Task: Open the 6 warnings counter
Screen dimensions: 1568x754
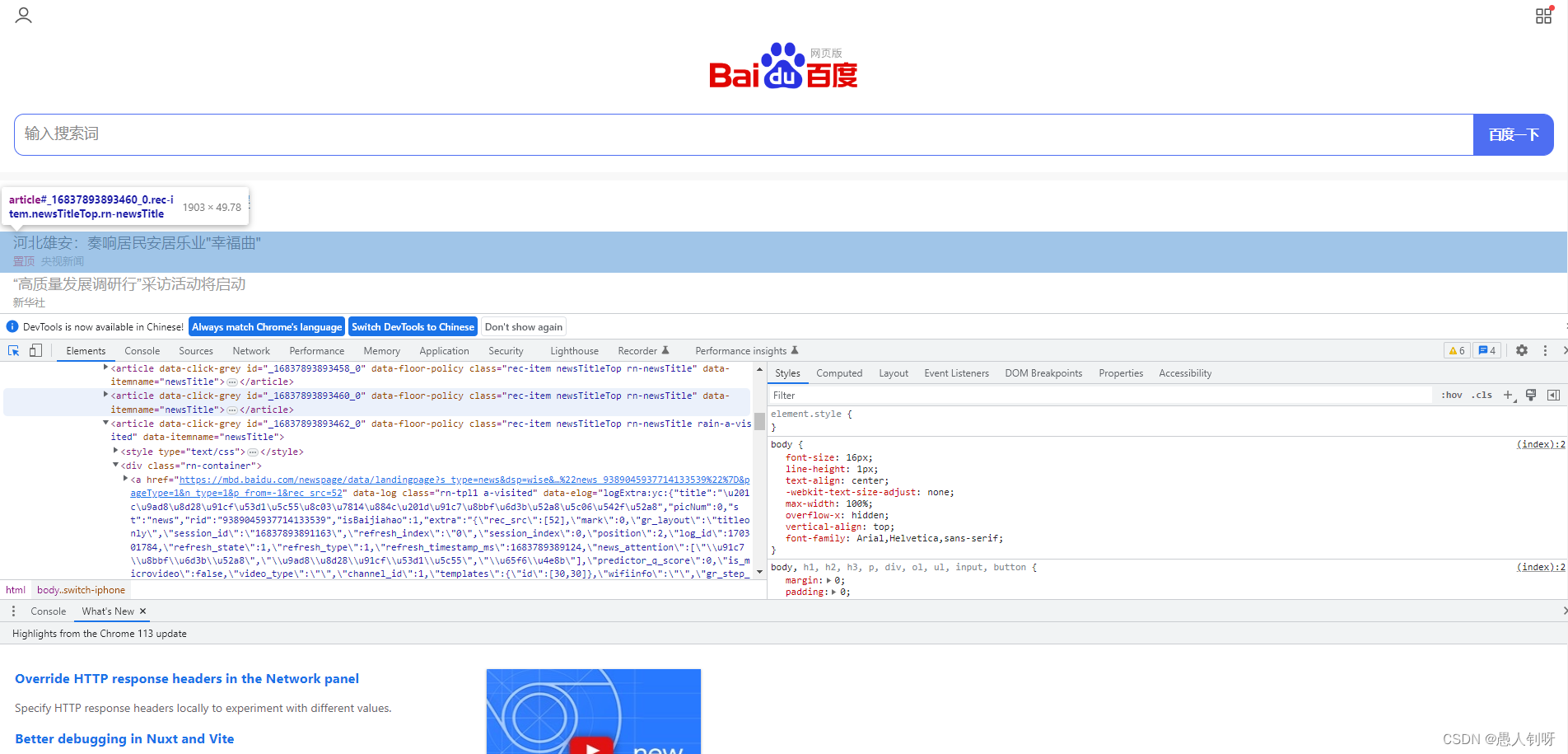Action: [1457, 350]
